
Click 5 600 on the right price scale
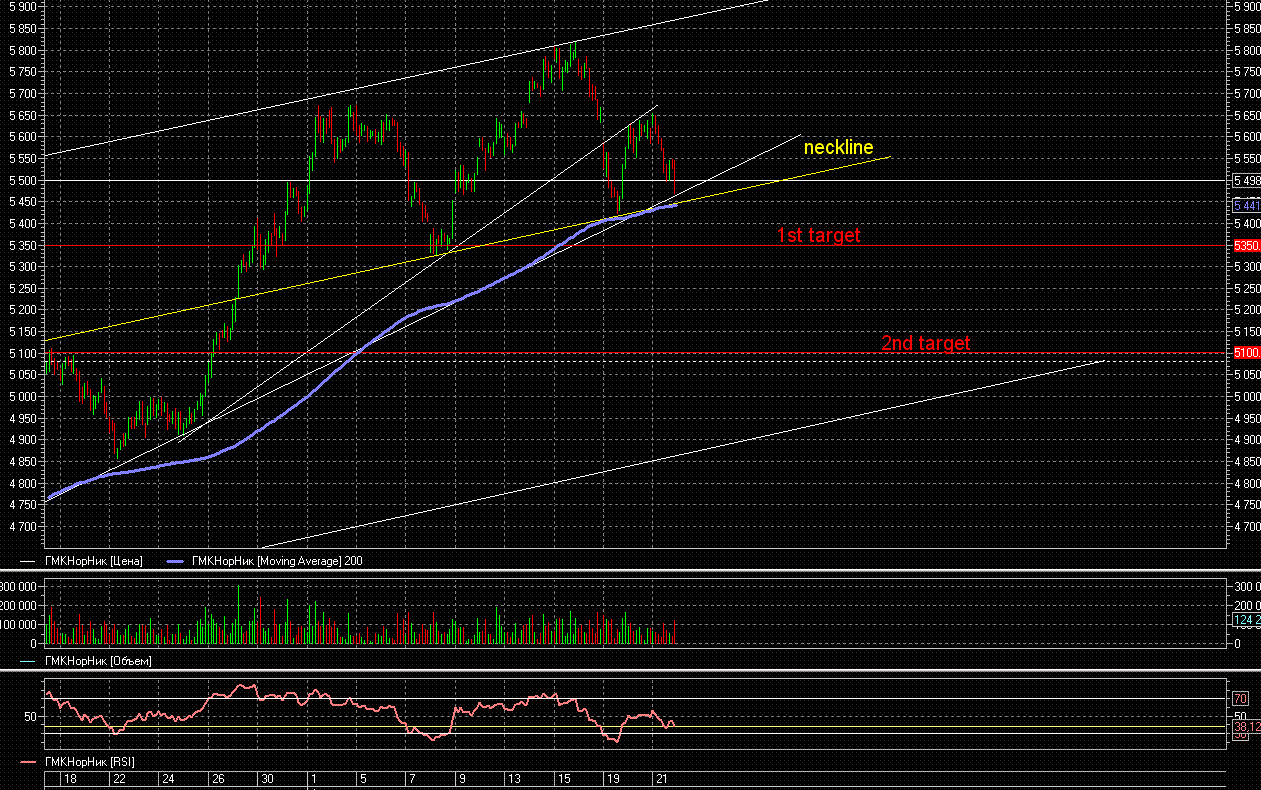(x=1246, y=137)
